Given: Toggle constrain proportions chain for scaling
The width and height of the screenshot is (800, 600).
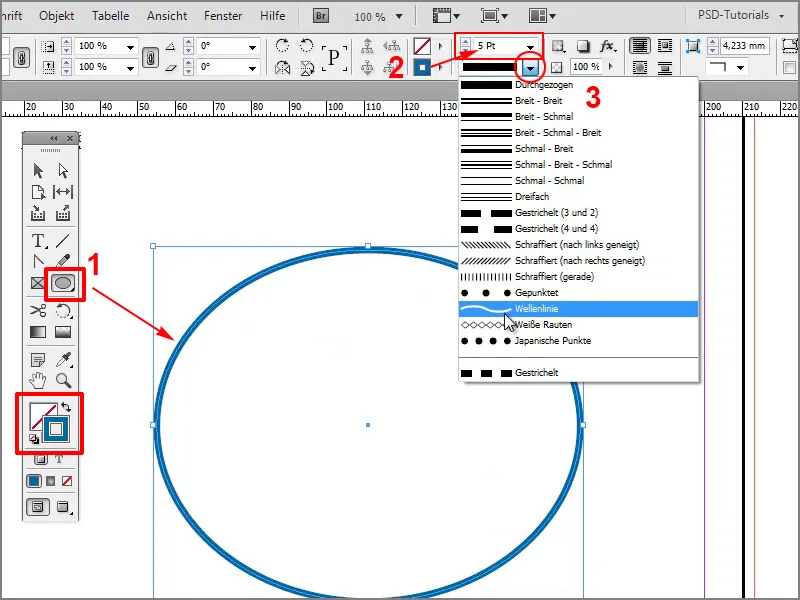Looking at the screenshot, I should pos(150,57).
